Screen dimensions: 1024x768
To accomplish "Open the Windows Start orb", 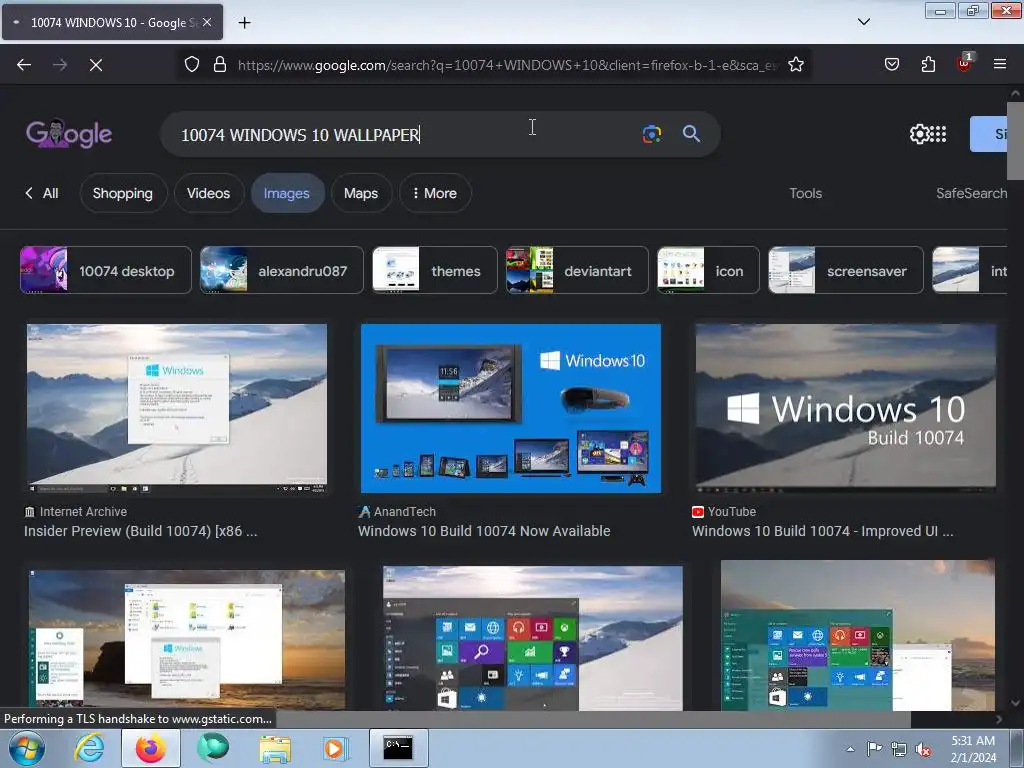I will tap(27, 748).
